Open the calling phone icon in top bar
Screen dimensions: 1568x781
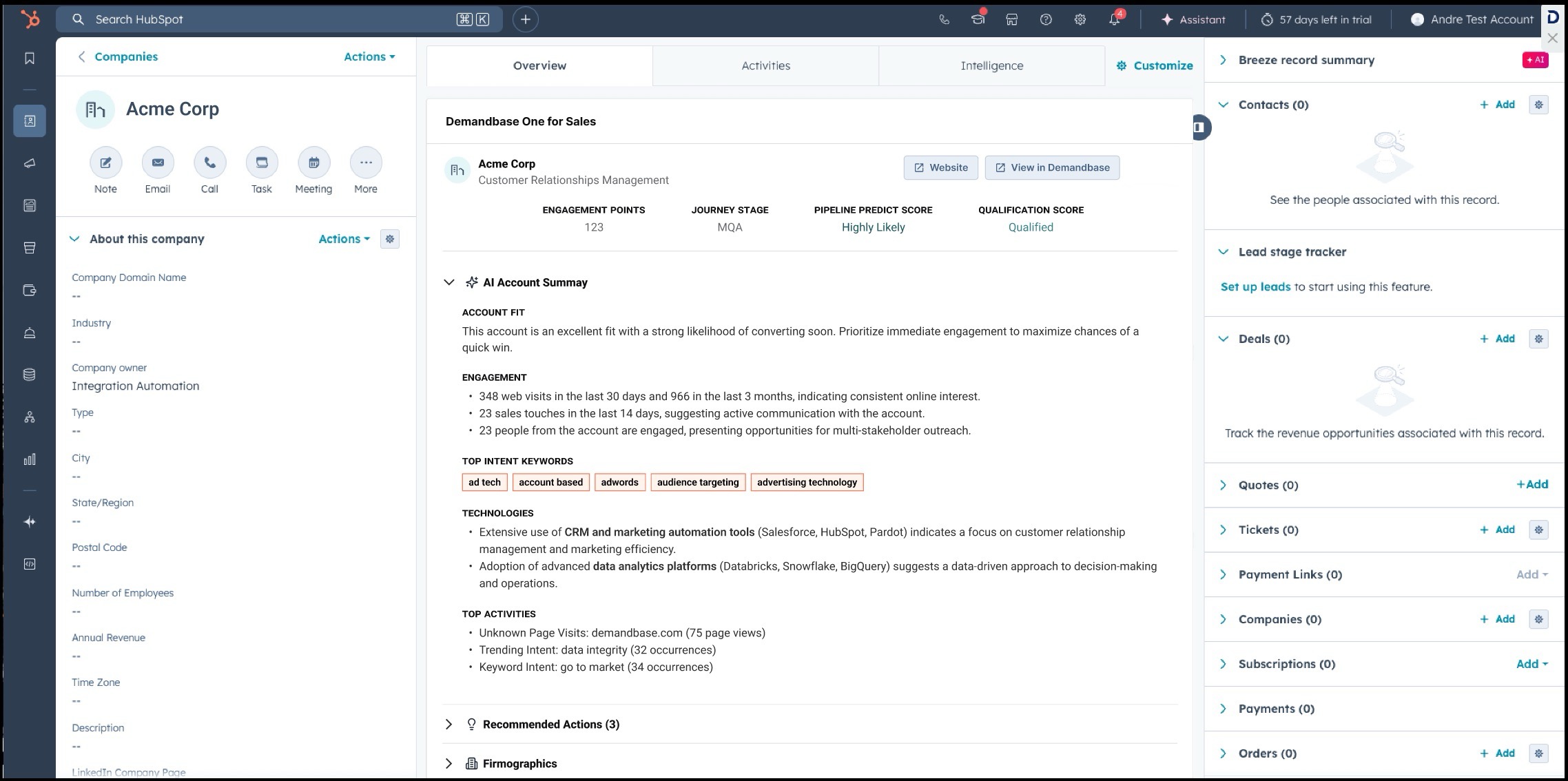945,19
